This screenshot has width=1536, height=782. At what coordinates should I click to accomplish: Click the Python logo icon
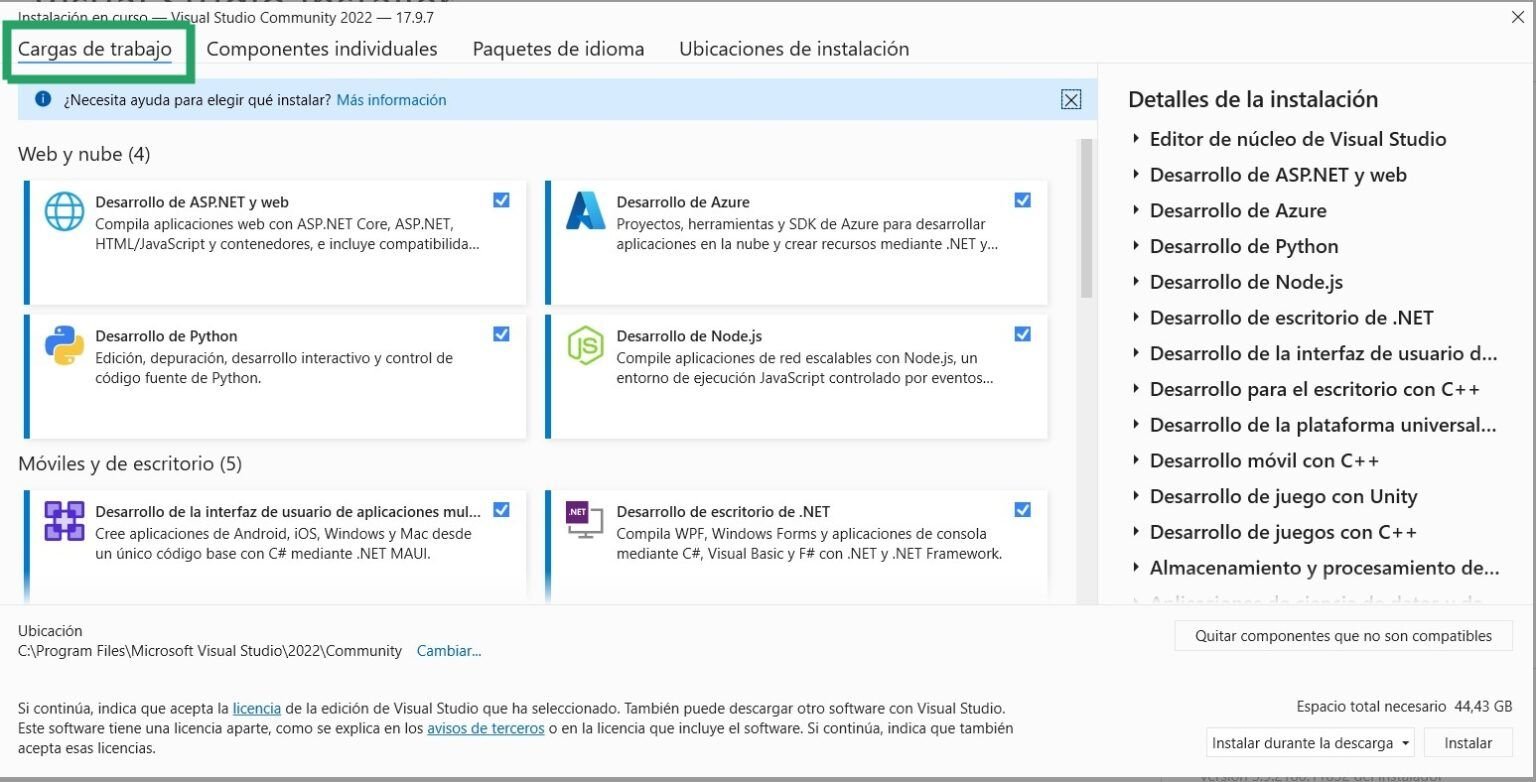64,345
